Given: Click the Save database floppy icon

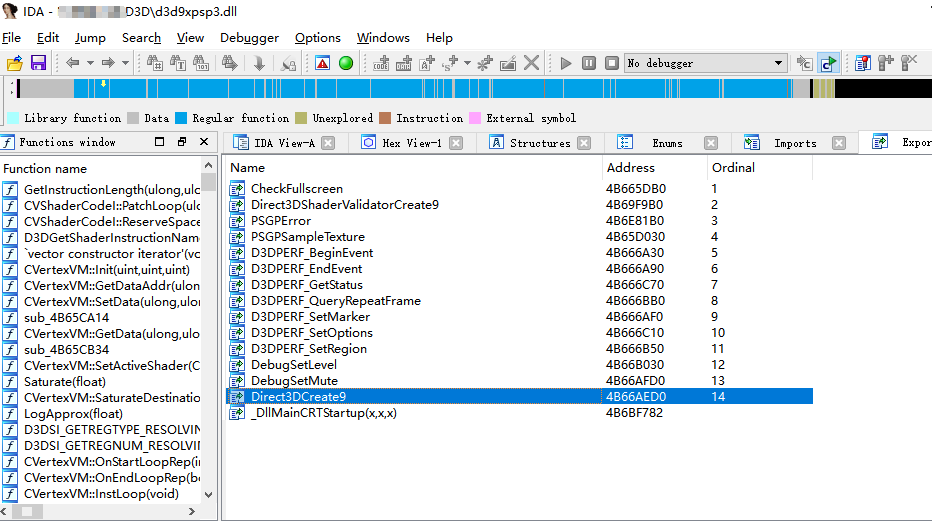Looking at the screenshot, I should tap(38, 63).
